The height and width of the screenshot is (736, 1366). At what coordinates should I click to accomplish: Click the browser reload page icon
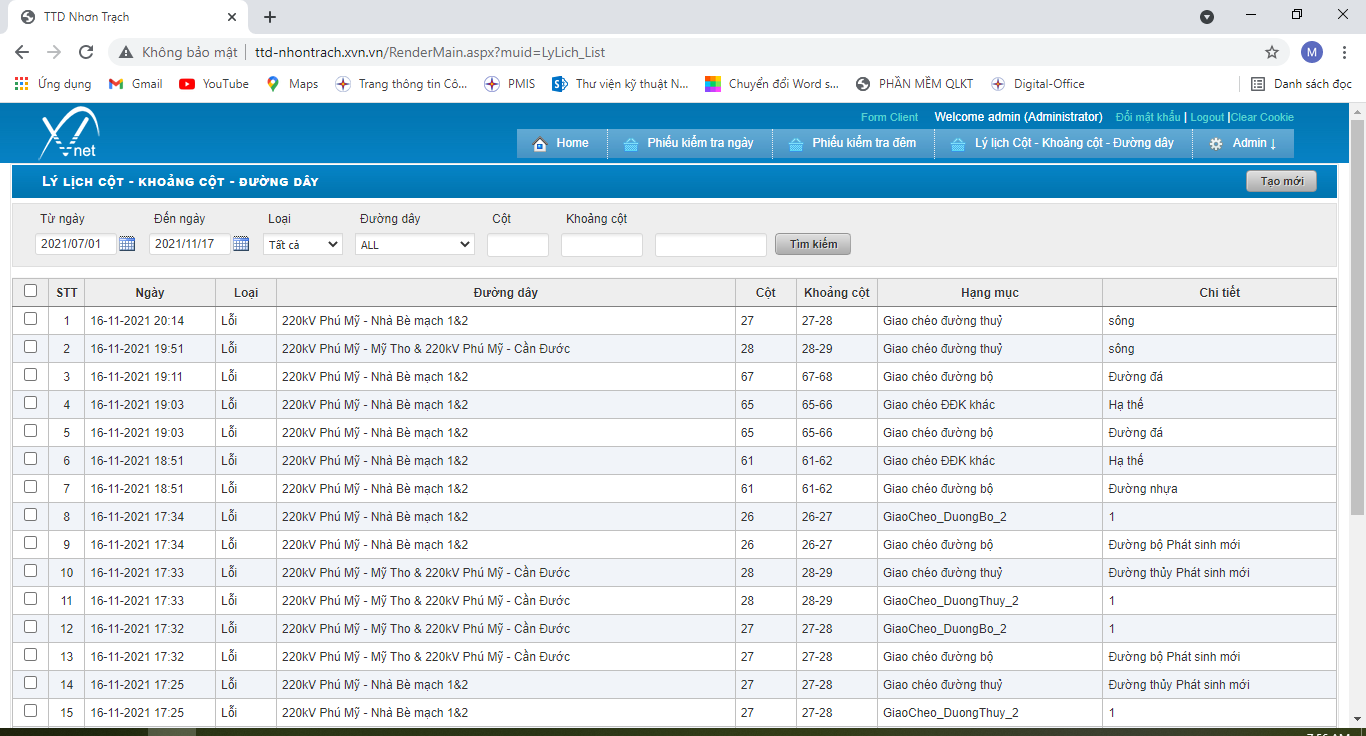pos(86,52)
